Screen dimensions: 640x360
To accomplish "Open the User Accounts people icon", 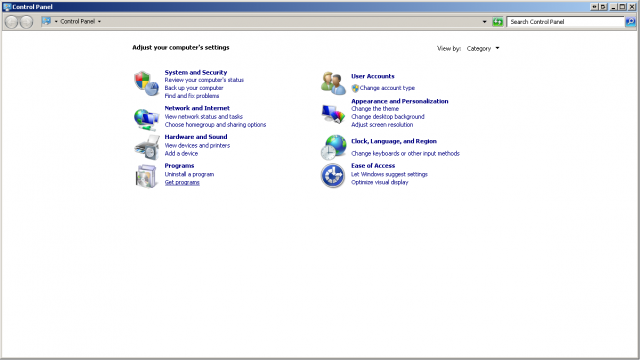I will [x=333, y=83].
